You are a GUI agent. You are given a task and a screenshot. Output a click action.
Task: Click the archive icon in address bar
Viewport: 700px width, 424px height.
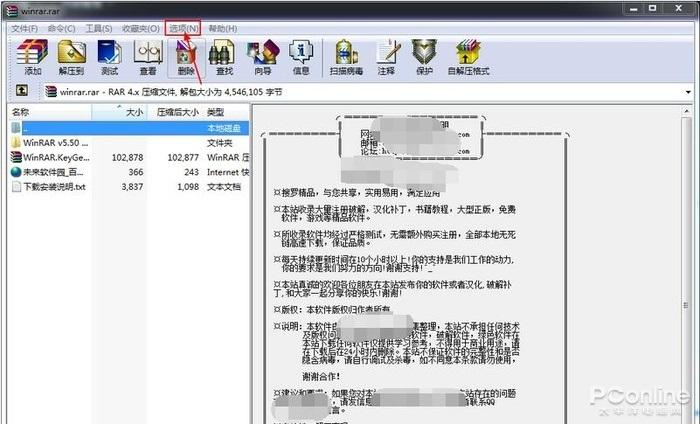[51, 92]
